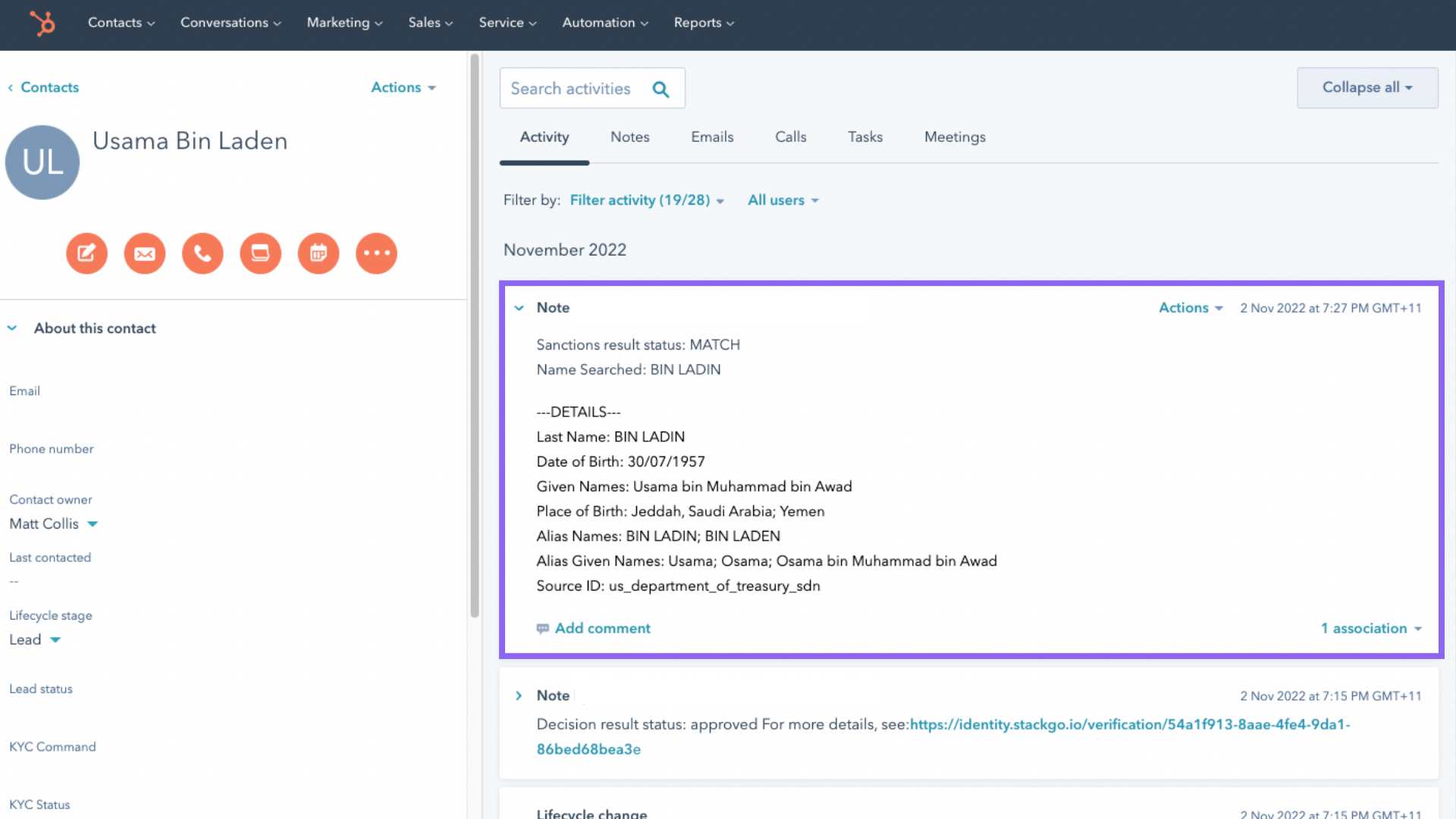The height and width of the screenshot is (819, 1456).
Task: Open the Reports menu
Action: 703,23
